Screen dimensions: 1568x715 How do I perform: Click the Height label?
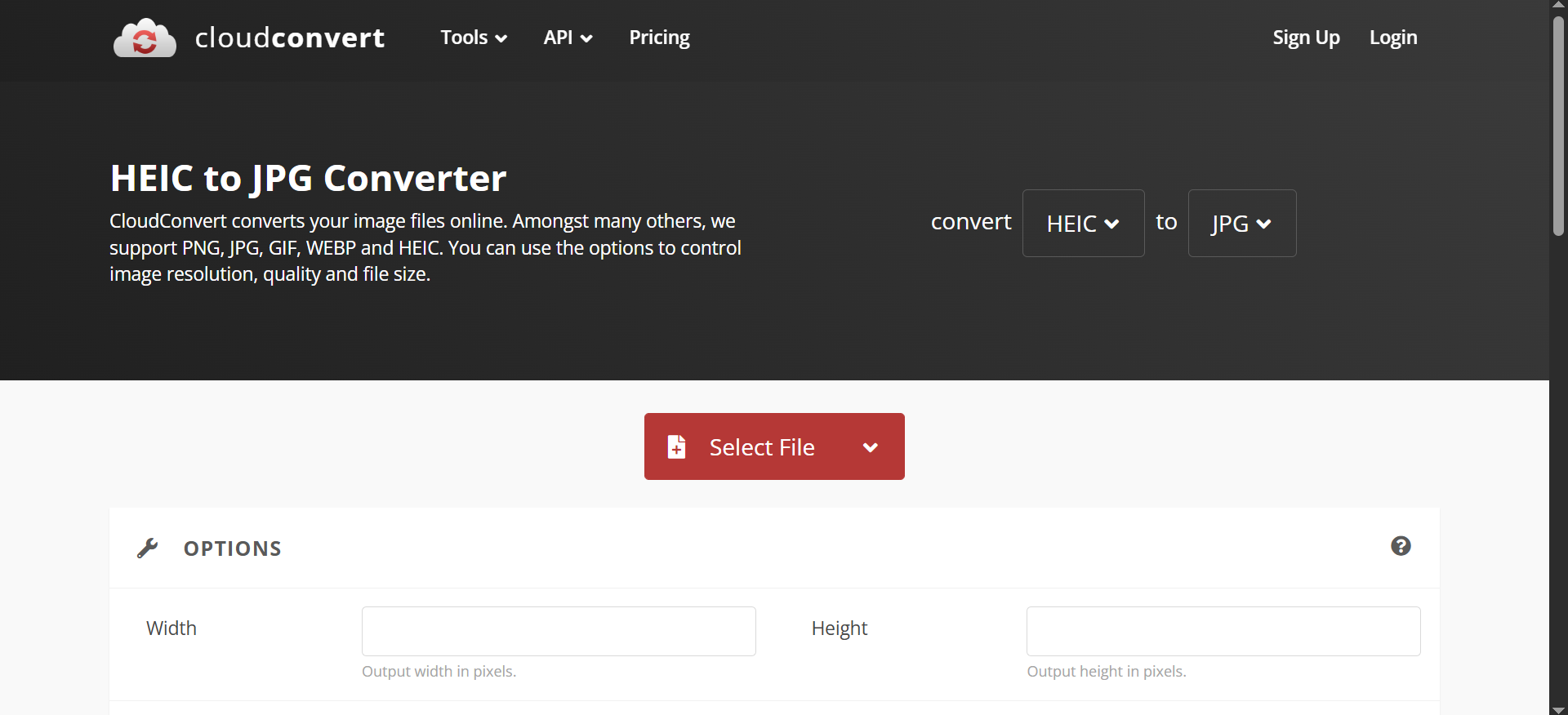(840, 628)
